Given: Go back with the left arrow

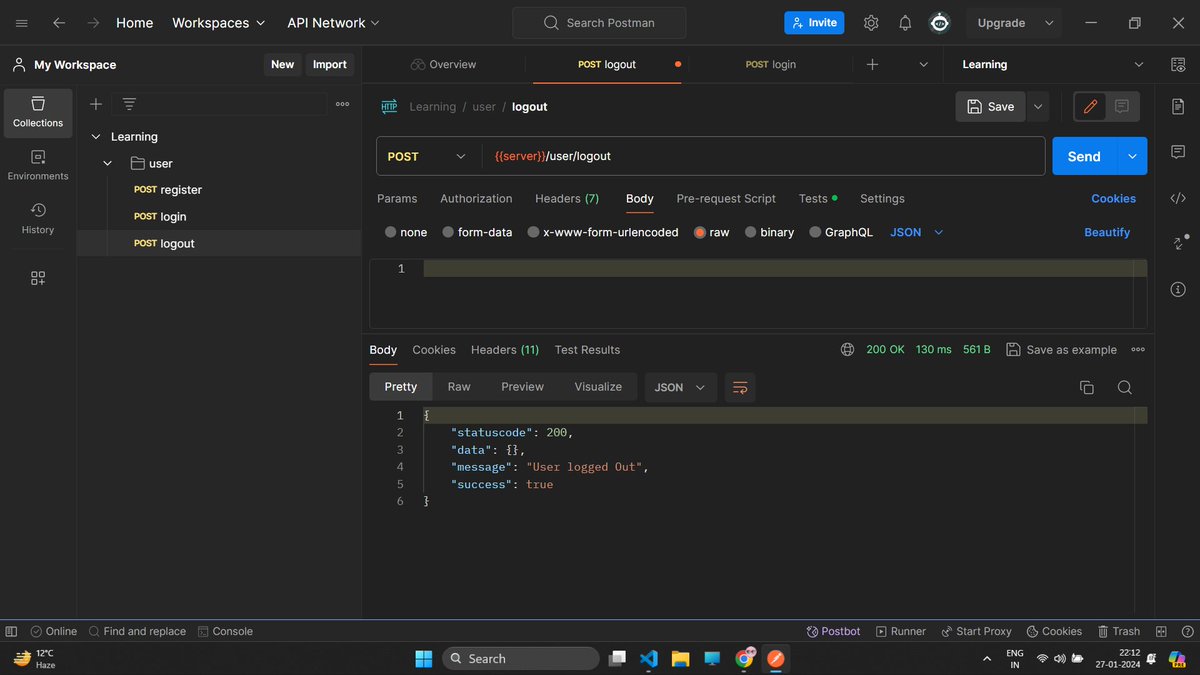Looking at the screenshot, I should tap(59, 22).
